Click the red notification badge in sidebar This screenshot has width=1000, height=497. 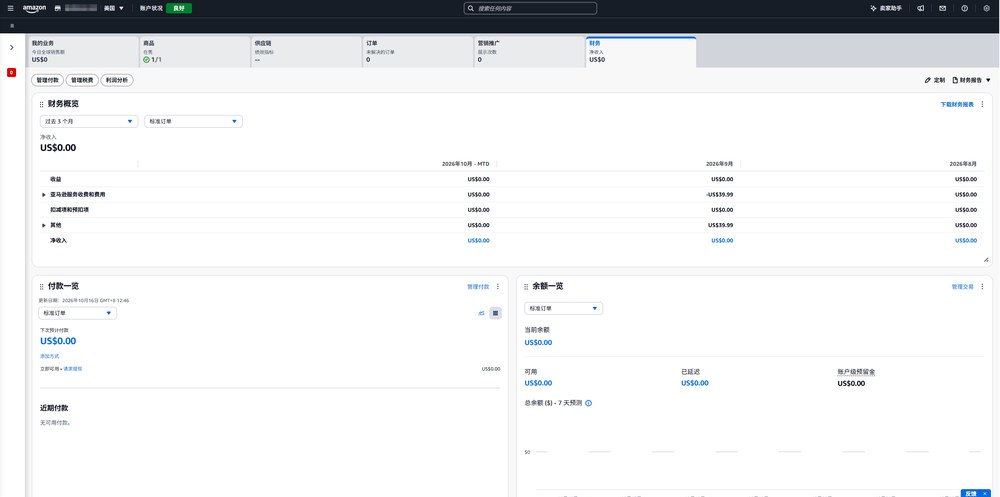click(x=11, y=73)
